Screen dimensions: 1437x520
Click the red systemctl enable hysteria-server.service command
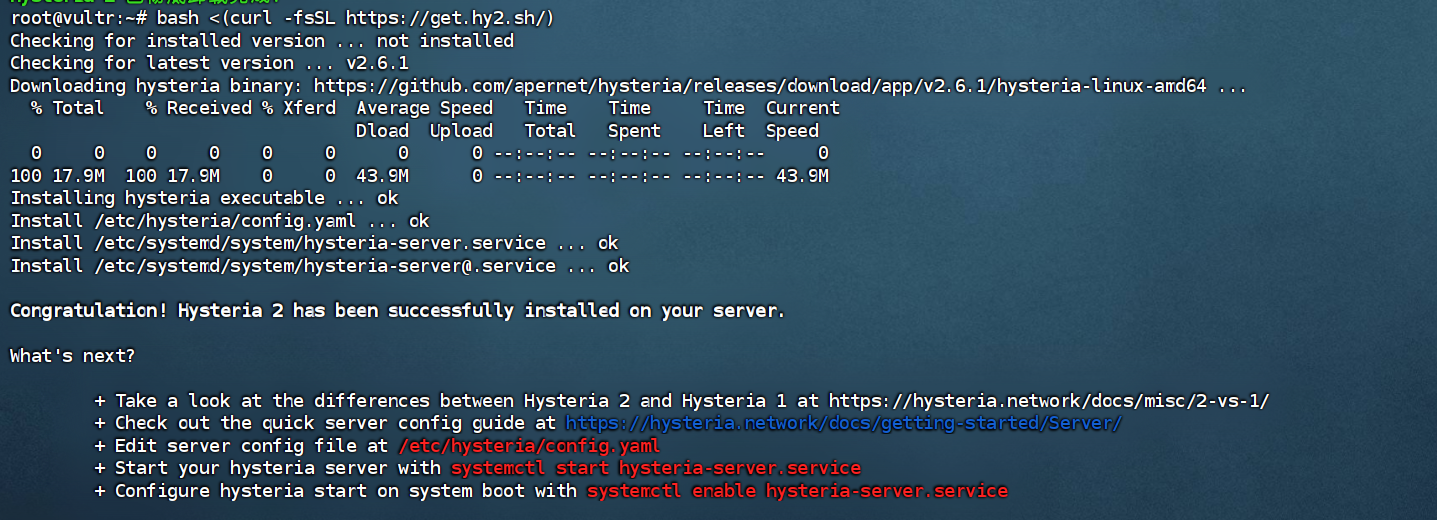click(x=797, y=491)
